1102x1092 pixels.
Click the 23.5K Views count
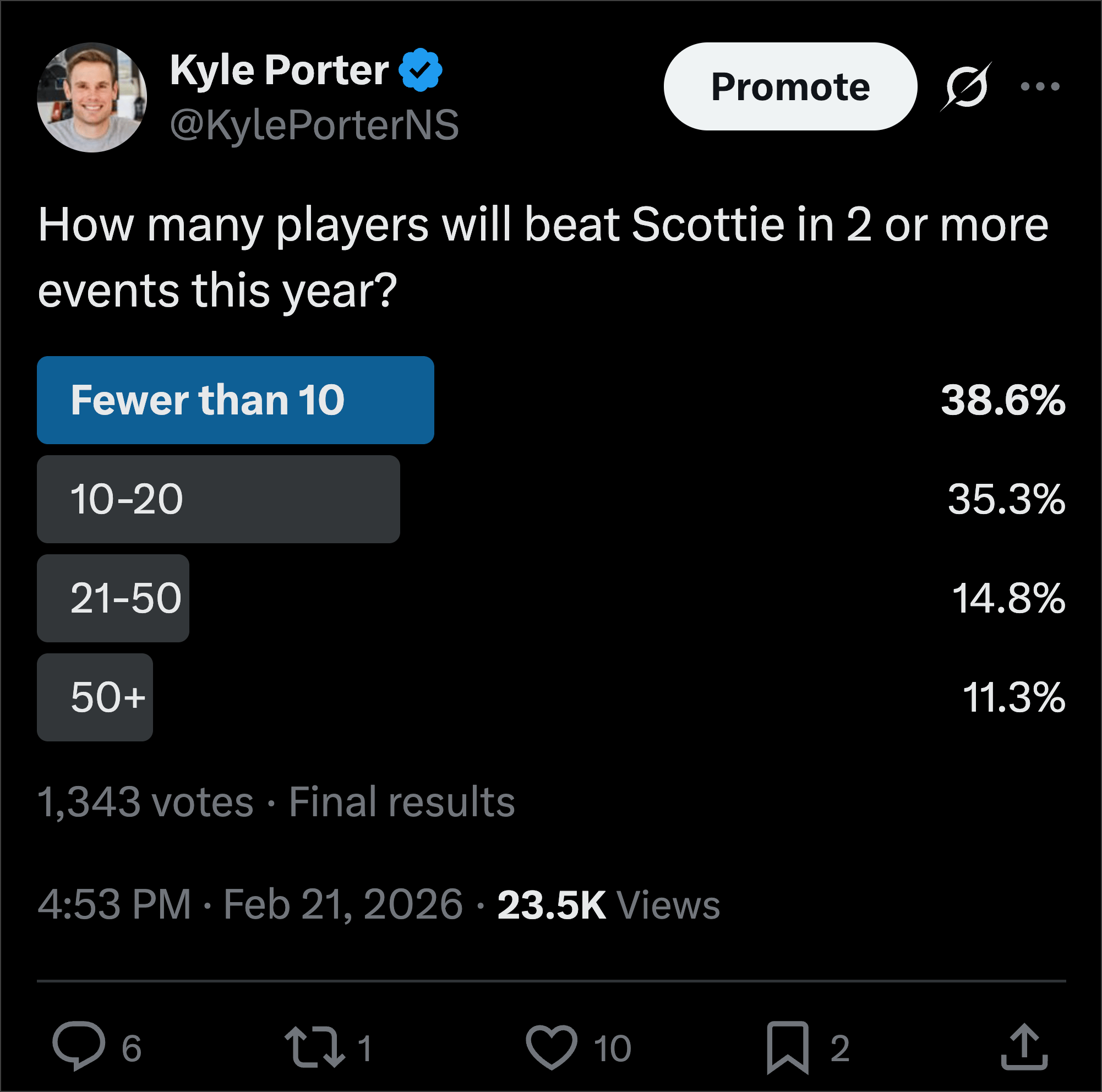[608, 905]
